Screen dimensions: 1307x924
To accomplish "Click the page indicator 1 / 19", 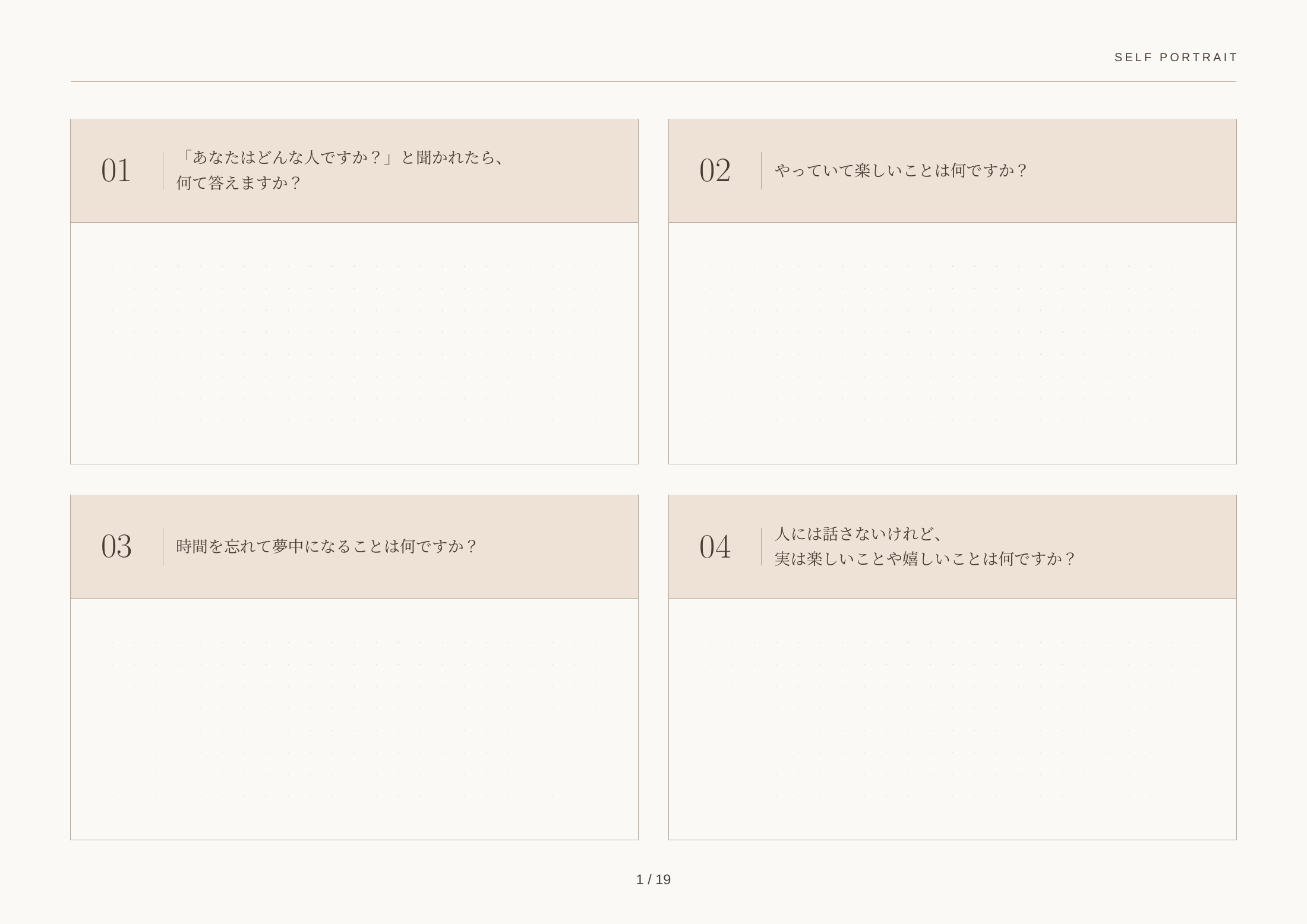I will (653, 879).
